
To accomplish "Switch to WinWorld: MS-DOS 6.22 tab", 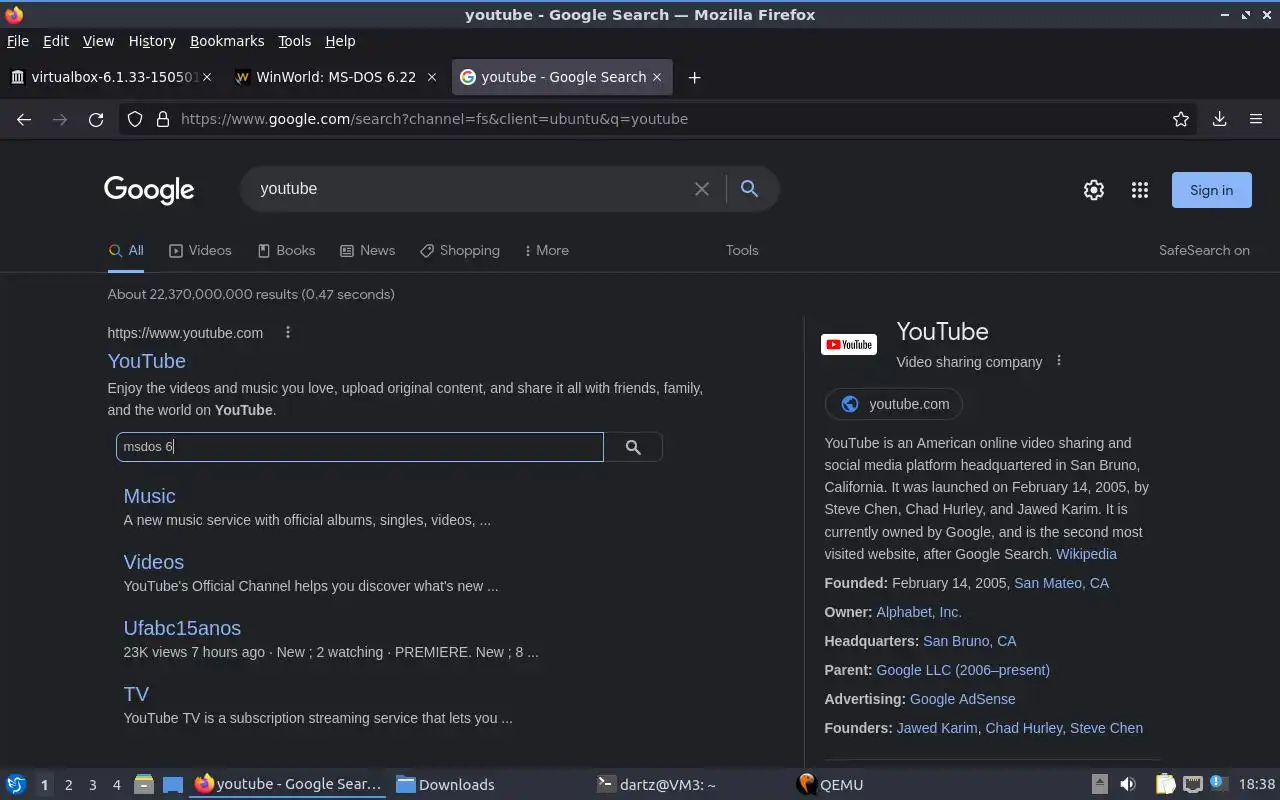I will click(336, 77).
